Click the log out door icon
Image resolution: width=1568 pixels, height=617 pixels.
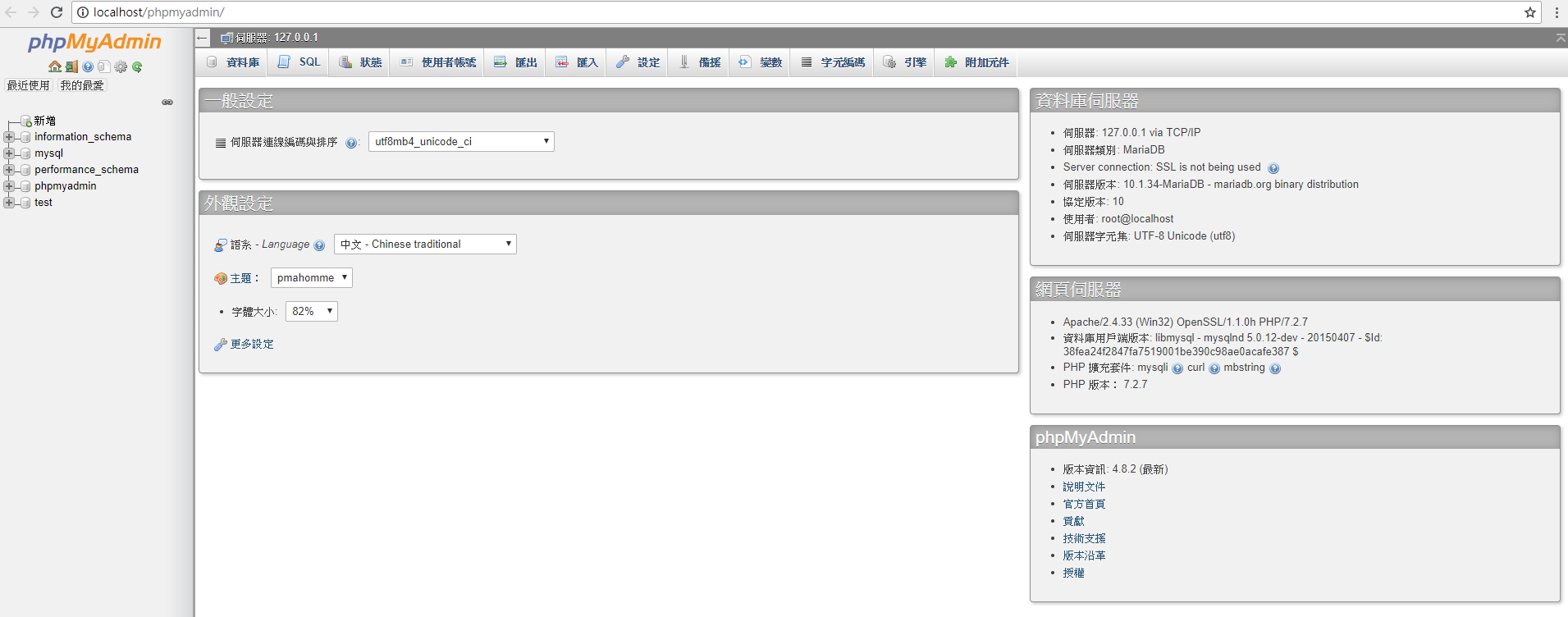[71, 66]
